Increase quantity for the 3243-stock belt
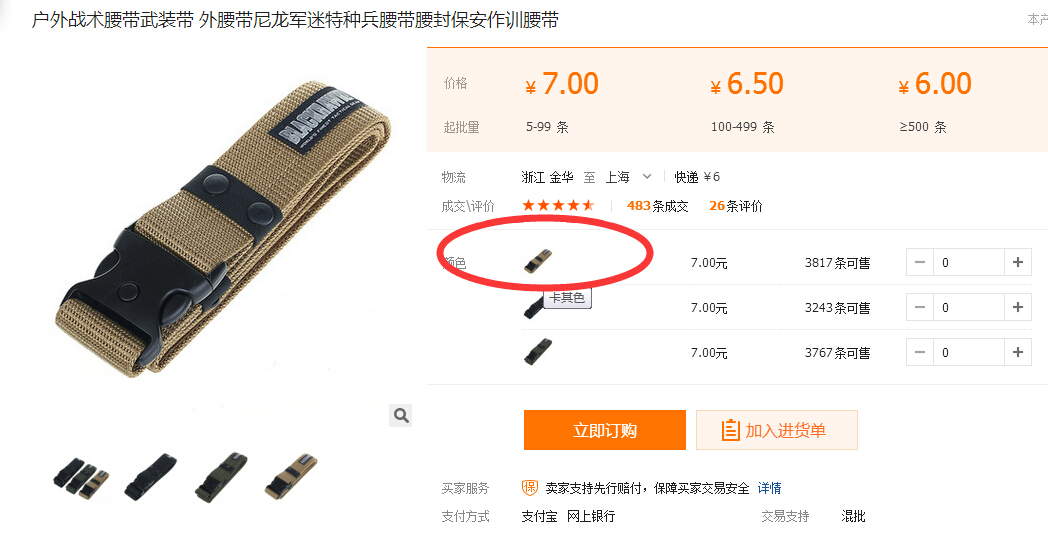This screenshot has height=536, width=1048. tap(1018, 307)
